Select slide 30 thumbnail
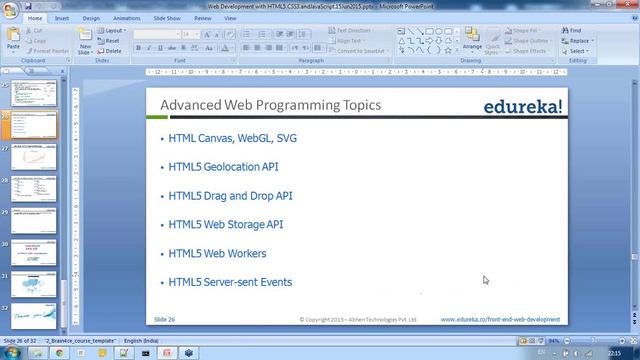Image resolution: width=640 pixels, height=360 pixels. 33,253
